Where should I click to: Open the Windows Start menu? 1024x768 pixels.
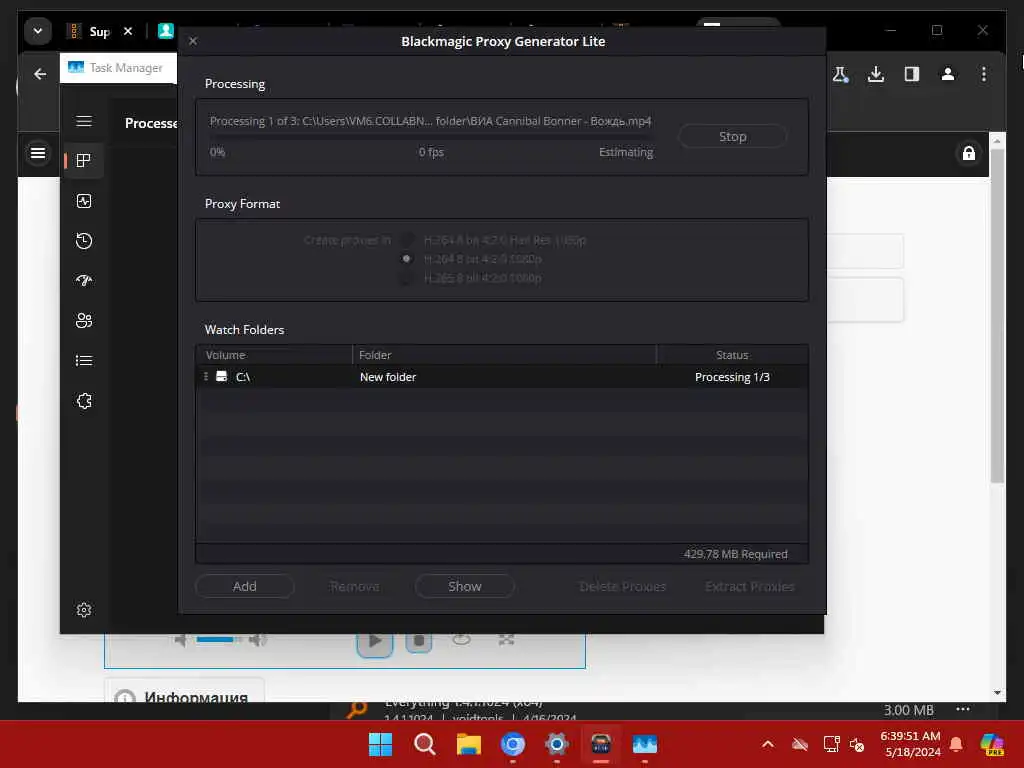(380, 744)
